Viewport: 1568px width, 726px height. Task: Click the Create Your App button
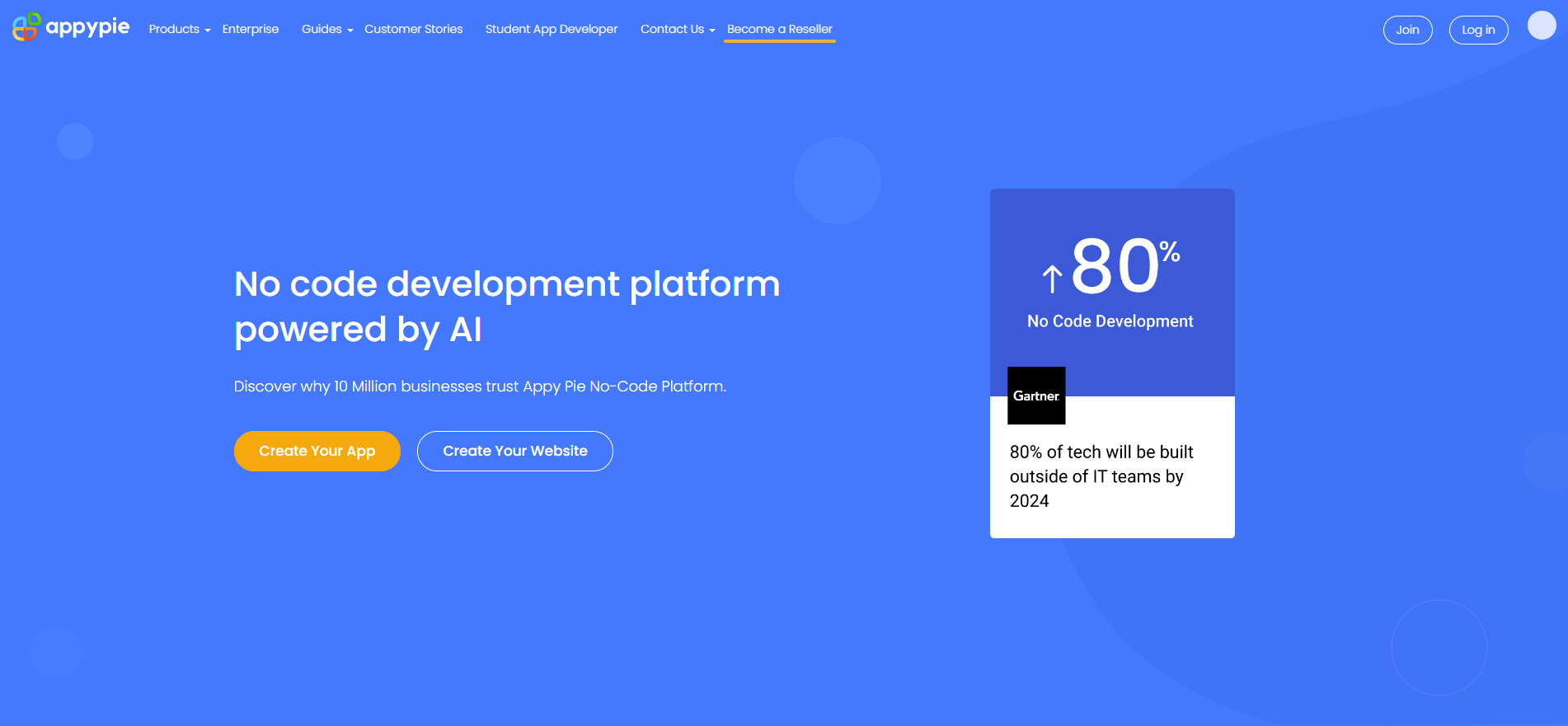point(317,451)
